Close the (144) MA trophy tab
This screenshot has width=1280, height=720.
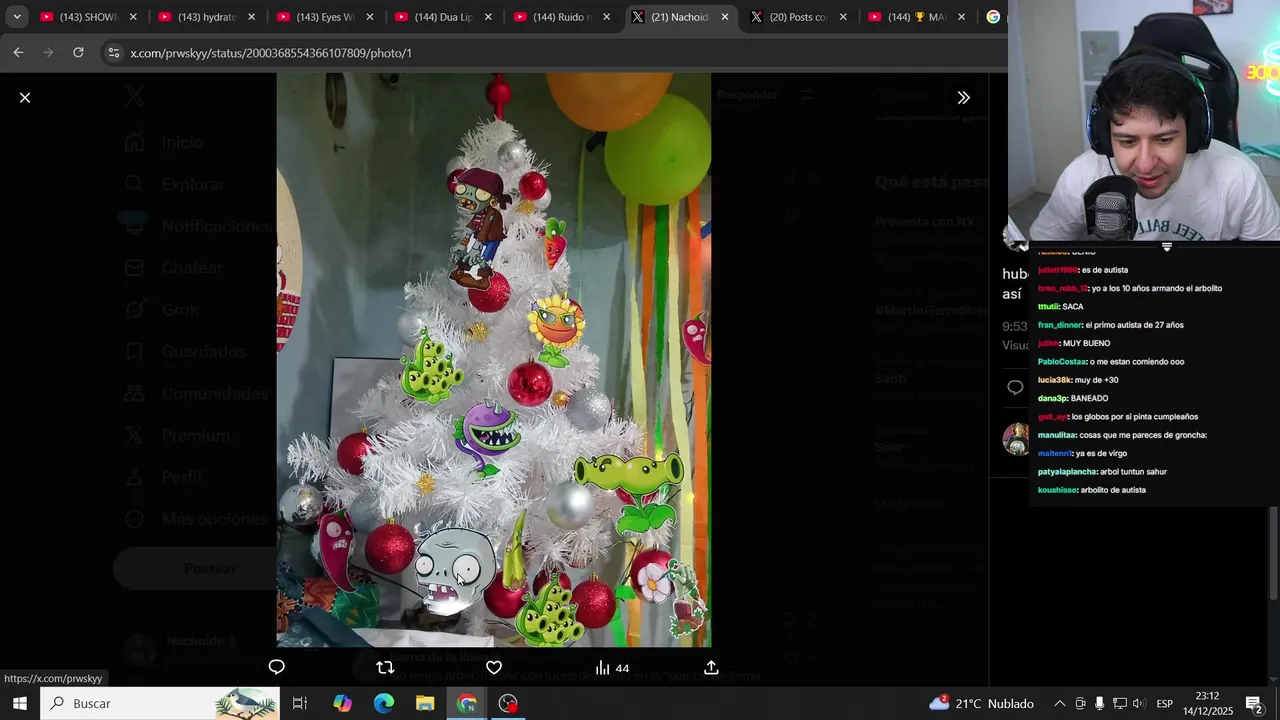pyautogui.click(x=961, y=17)
